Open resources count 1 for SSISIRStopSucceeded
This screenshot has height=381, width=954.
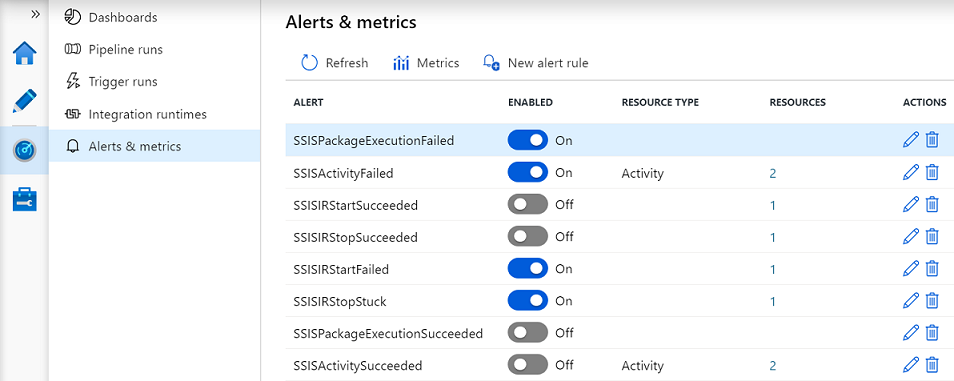coord(773,237)
